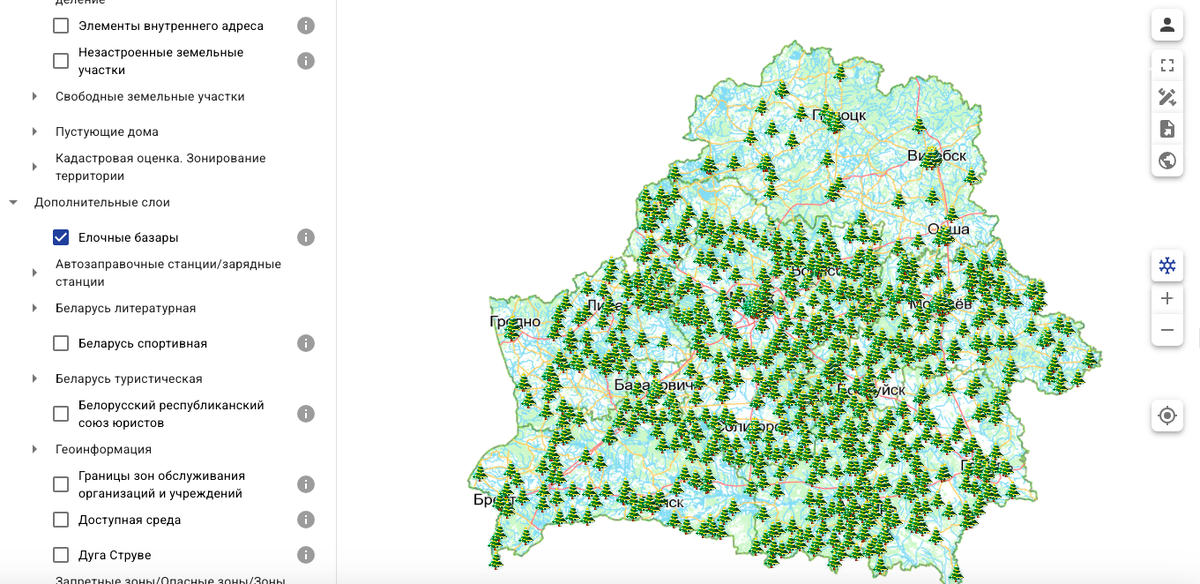This screenshot has height=584, width=1200.
Task: Click the Беларусь литературная label
Action: point(126,308)
